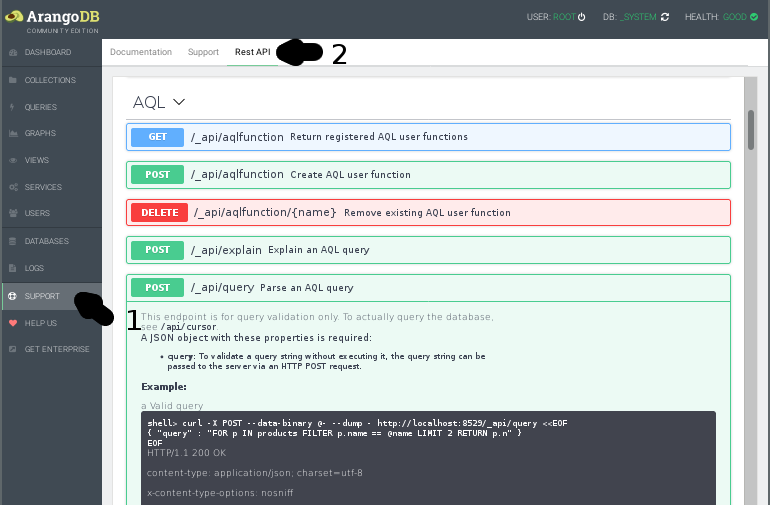
Task: Switch to the Support tab
Action: 203,52
